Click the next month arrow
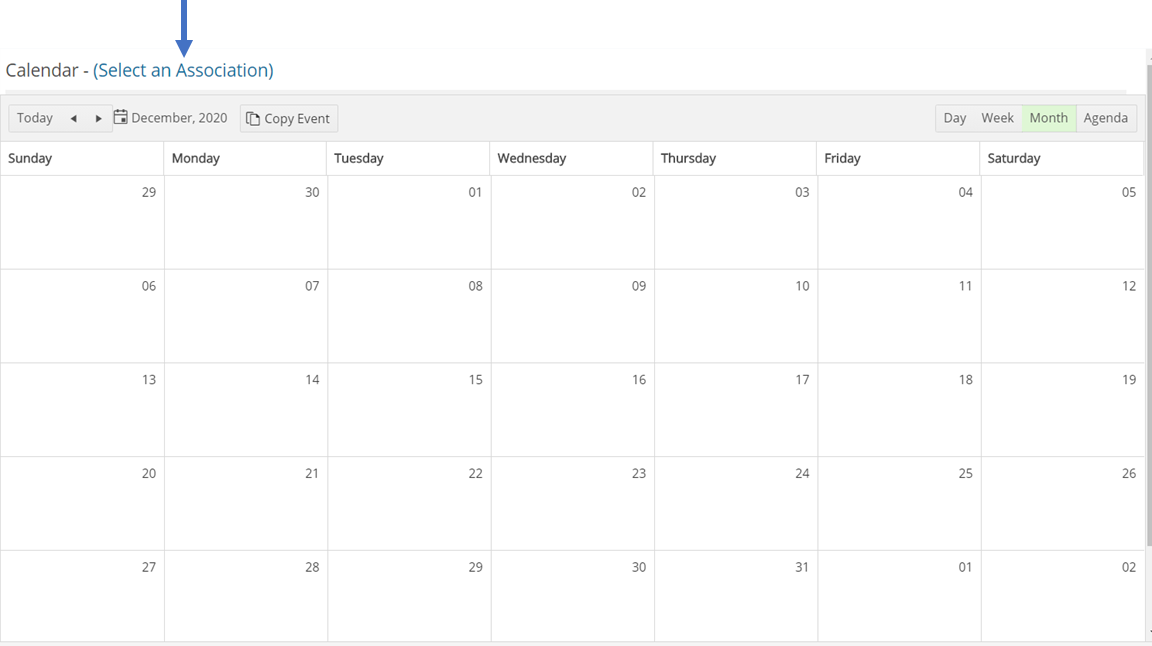 tap(98, 118)
